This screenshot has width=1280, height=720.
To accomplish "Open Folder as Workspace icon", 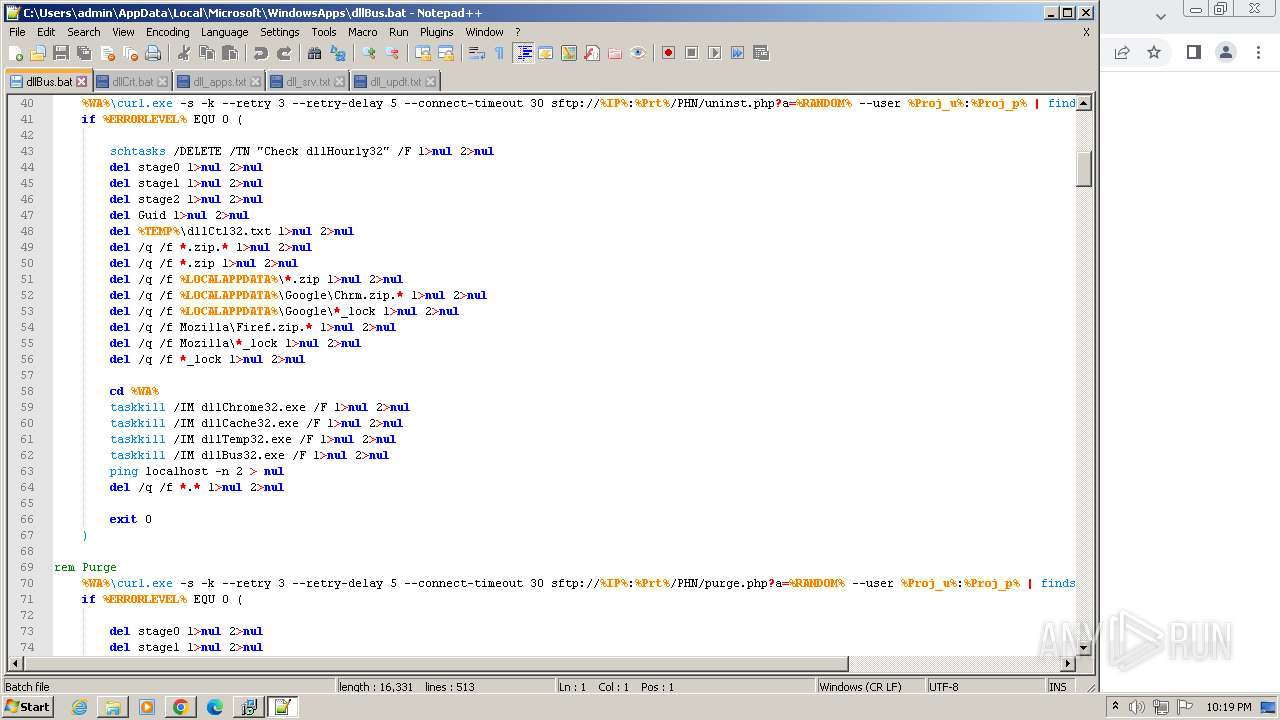I will [x=615, y=53].
